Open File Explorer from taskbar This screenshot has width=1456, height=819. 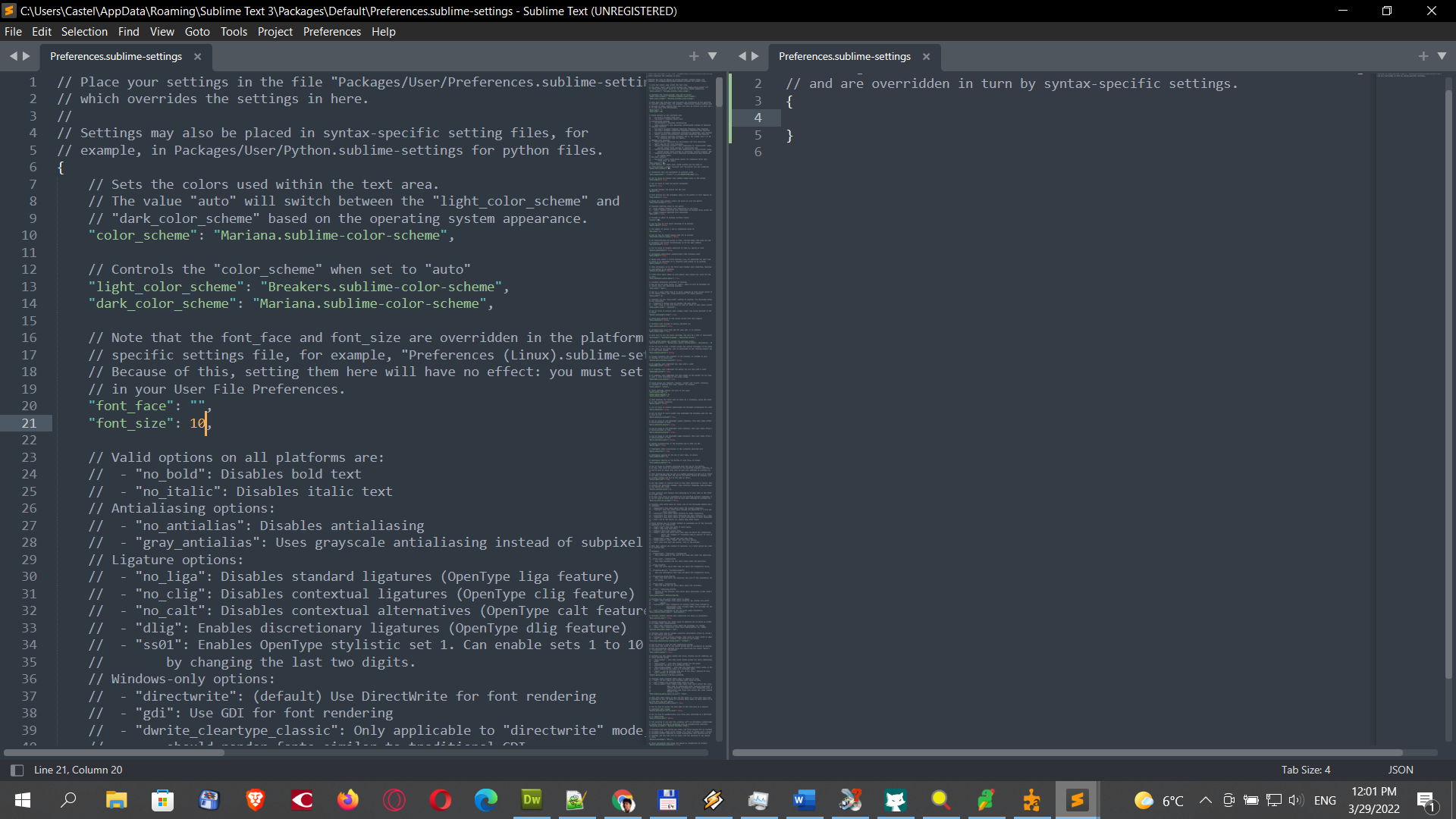pos(116,800)
